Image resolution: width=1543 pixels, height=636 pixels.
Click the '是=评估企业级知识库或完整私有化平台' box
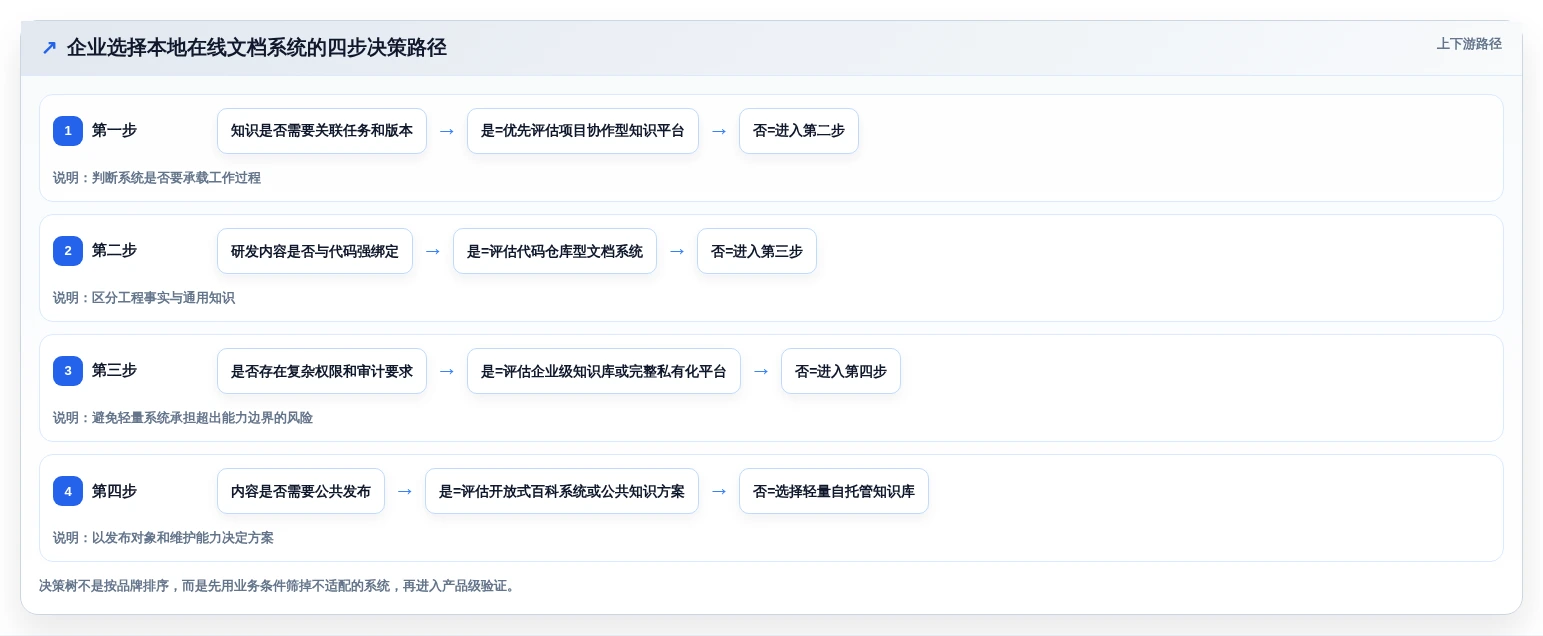[604, 371]
